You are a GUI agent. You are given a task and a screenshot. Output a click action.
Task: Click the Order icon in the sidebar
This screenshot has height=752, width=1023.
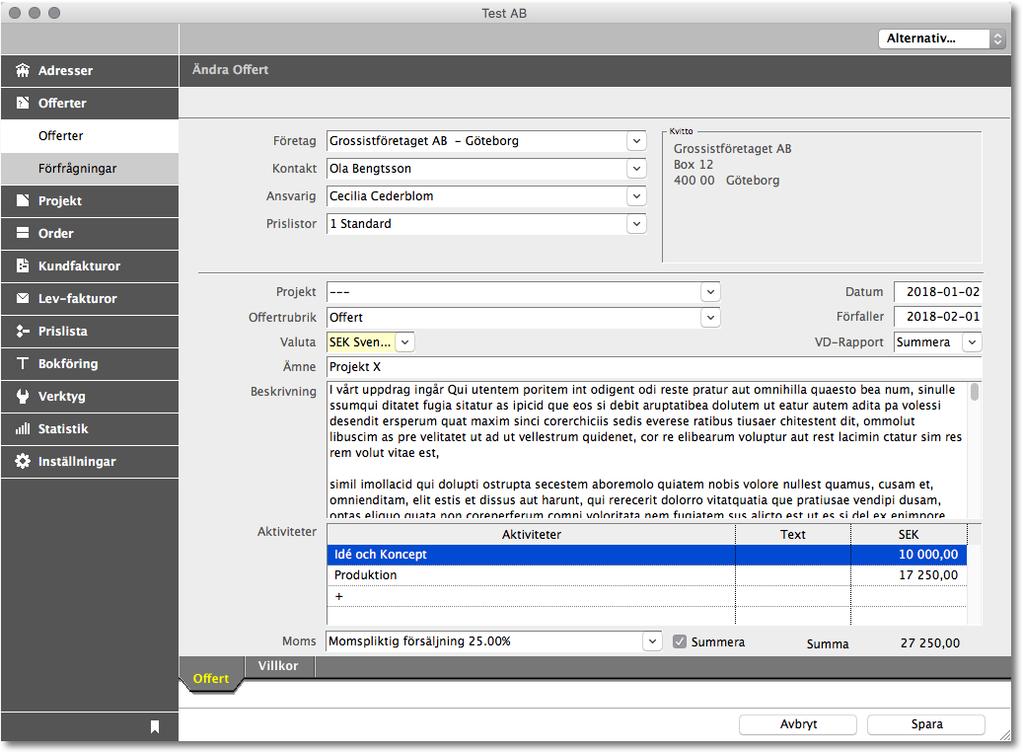point(23,233)
